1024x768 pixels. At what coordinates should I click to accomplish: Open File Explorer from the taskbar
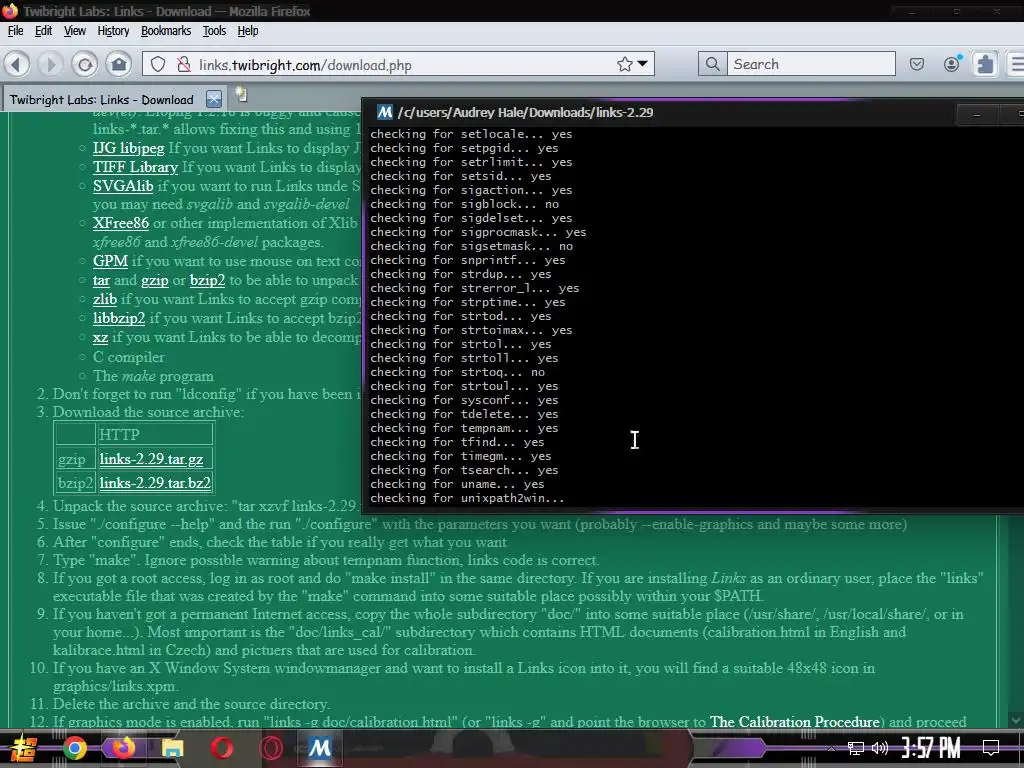[172, 748]
